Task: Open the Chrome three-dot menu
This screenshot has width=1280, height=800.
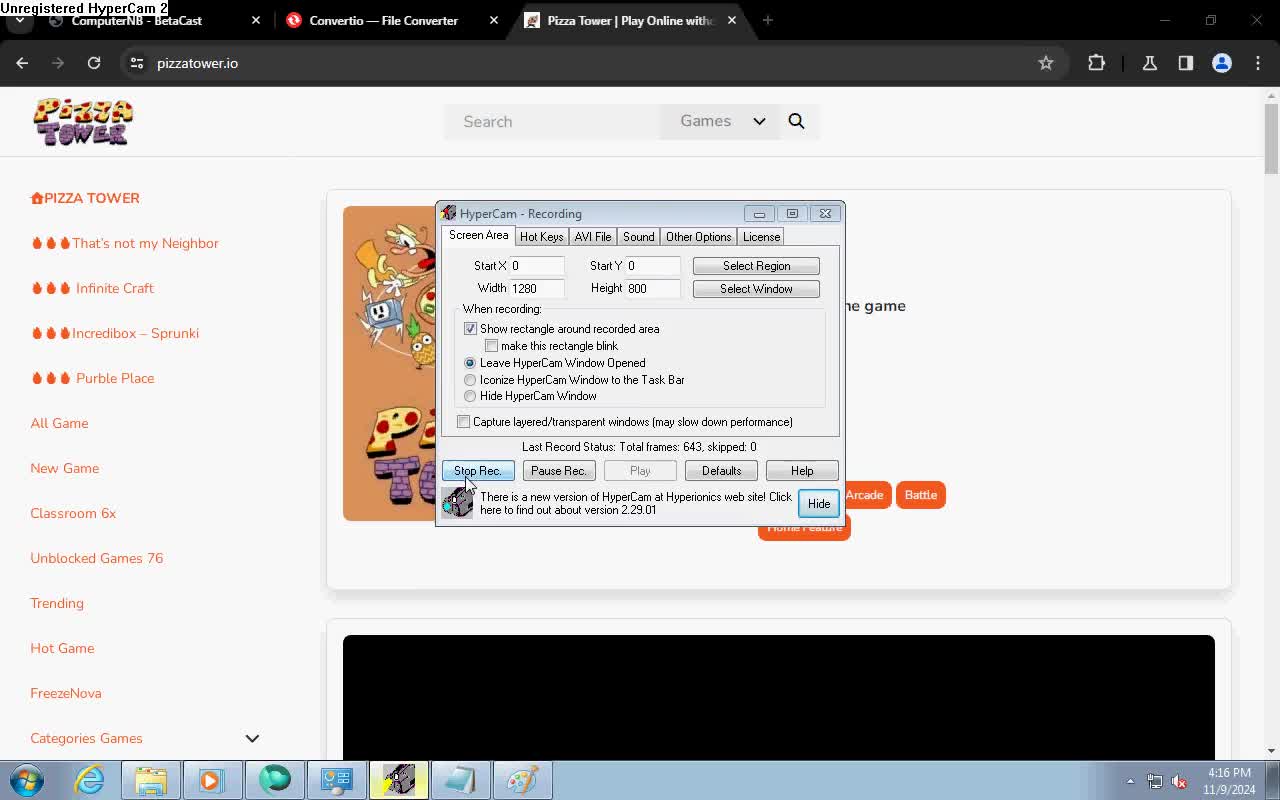Action: [1258, 63]
